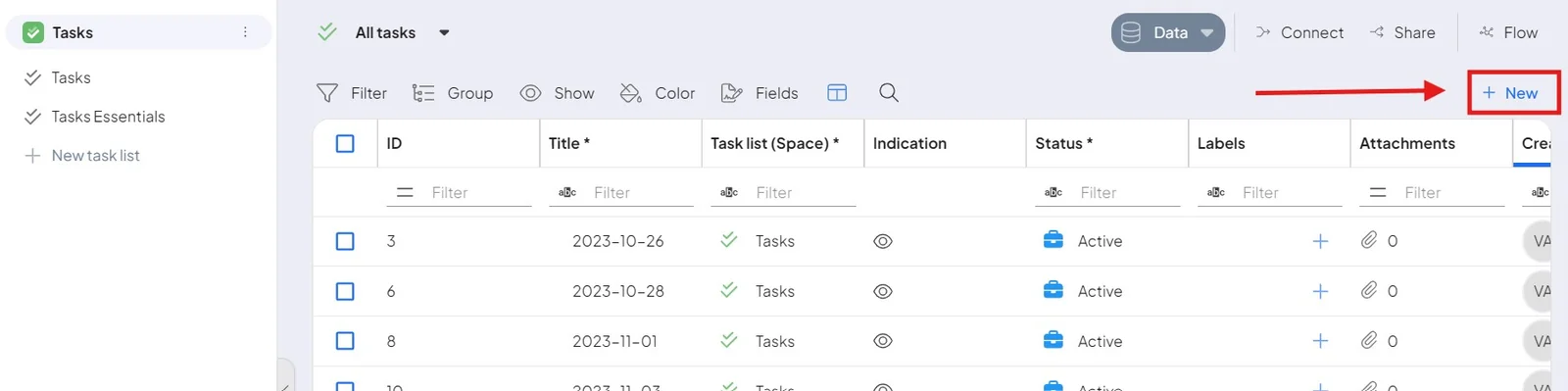Click the eye indication in row 8

click(883, 341)
